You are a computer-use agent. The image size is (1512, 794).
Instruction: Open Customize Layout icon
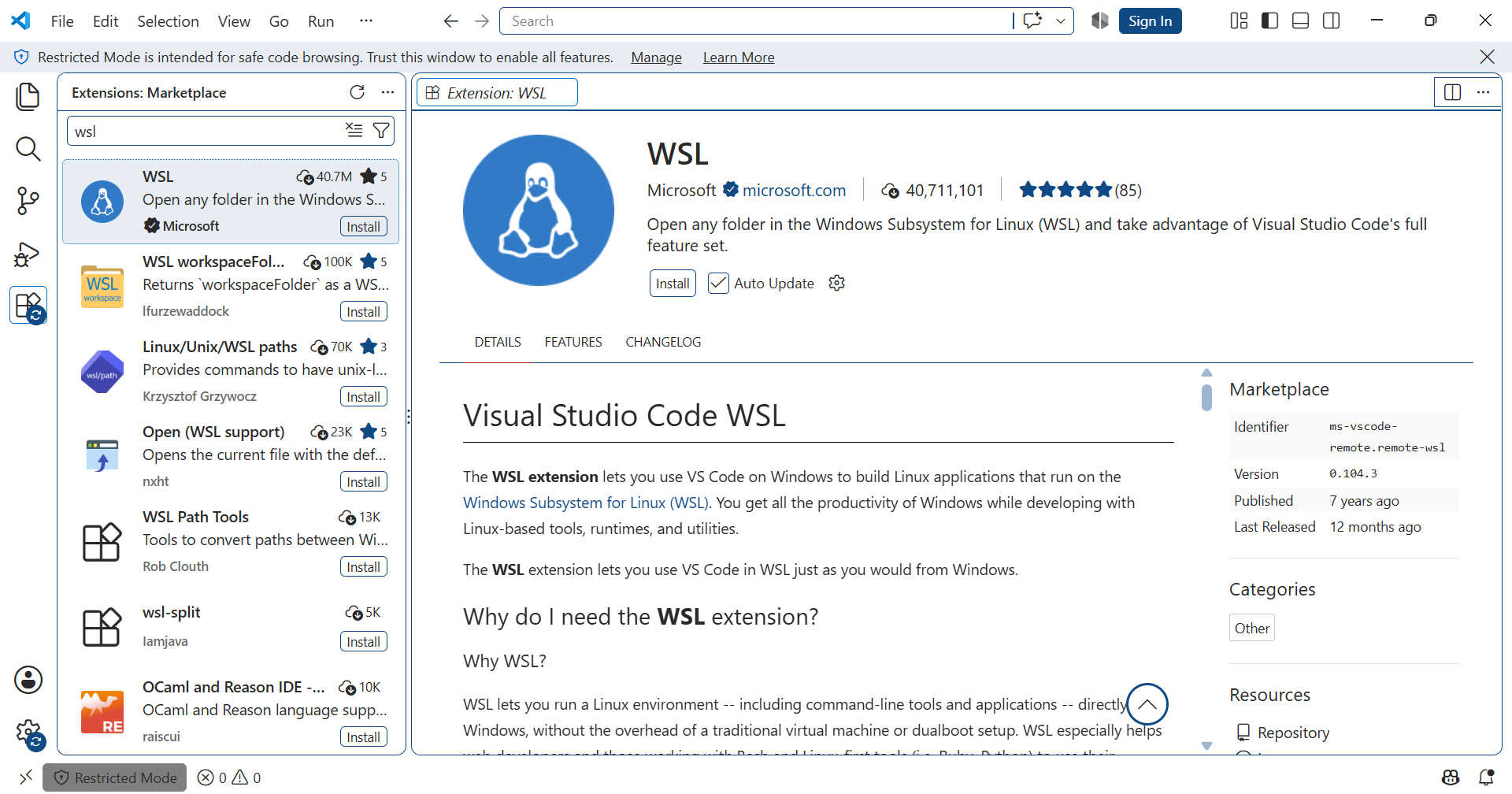1239,21
